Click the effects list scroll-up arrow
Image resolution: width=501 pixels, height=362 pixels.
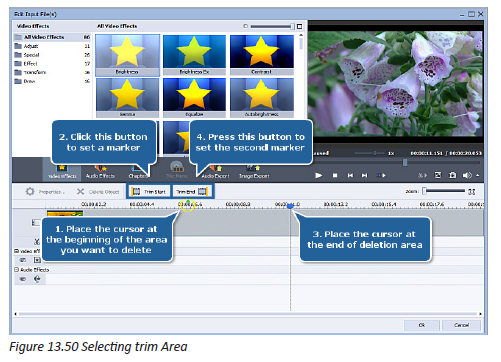301,35
